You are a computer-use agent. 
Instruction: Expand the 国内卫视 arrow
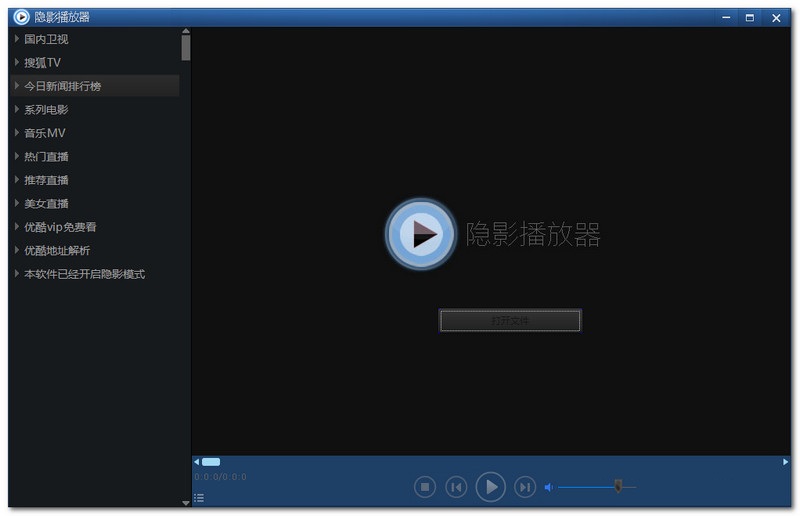[x=17, y=38]
